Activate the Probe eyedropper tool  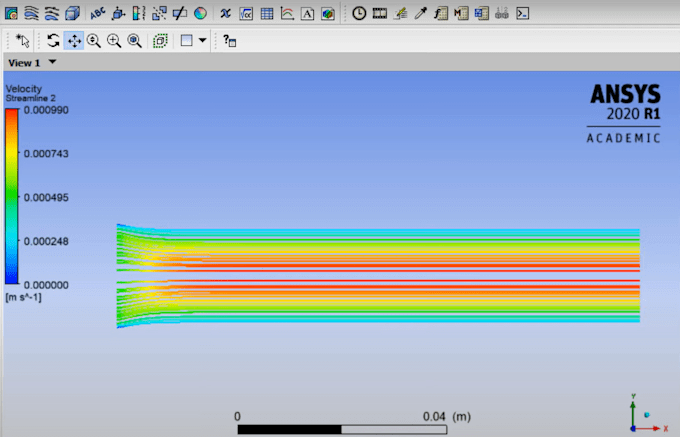(420, 13)
